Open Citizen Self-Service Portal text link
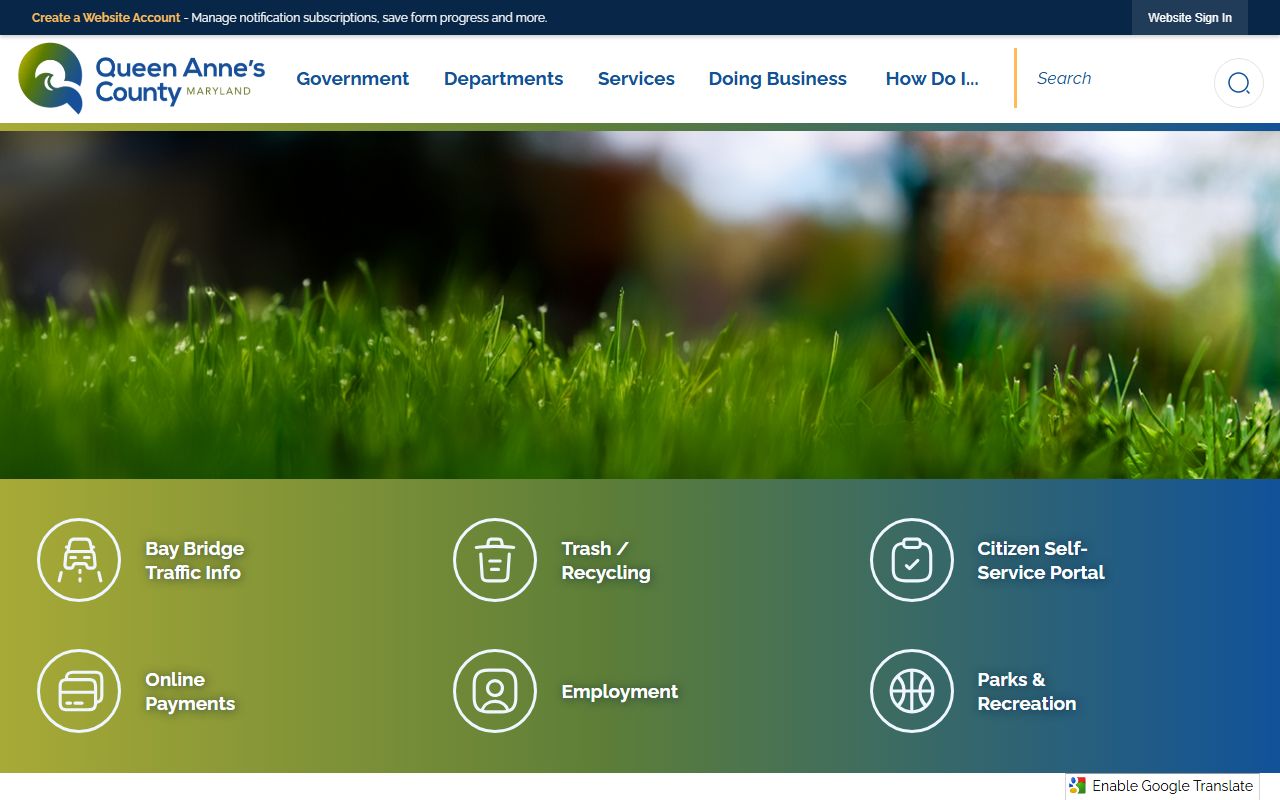Viewport: 1280px width, 800px height. pyautogui.click(x=1041, y=560)
